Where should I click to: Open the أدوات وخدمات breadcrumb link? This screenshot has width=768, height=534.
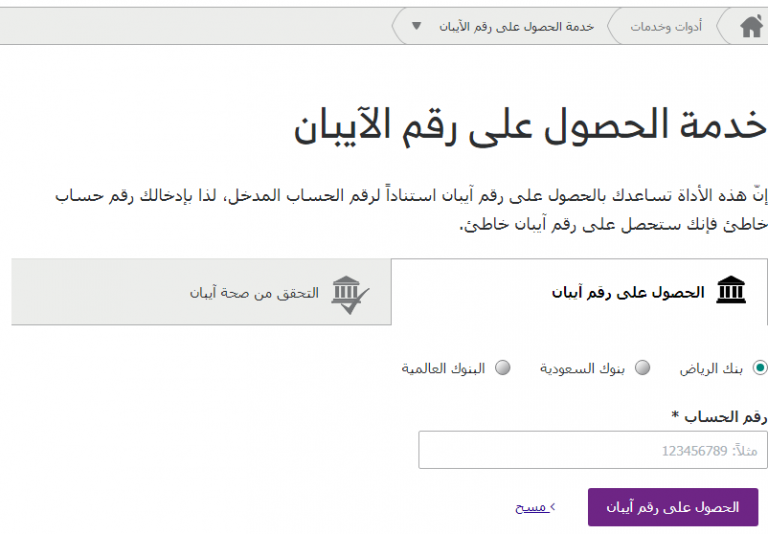point(666,26)
